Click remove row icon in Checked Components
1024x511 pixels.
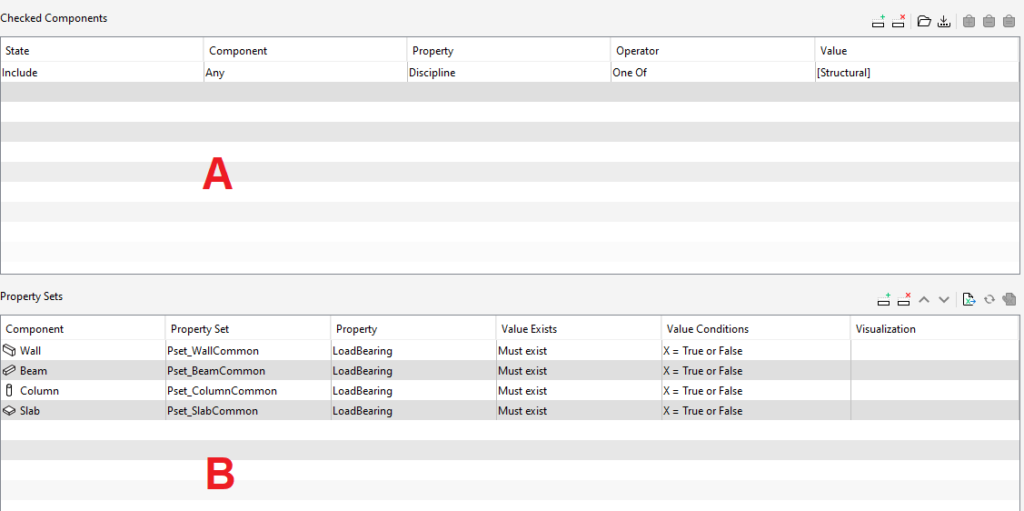point(898,20)
